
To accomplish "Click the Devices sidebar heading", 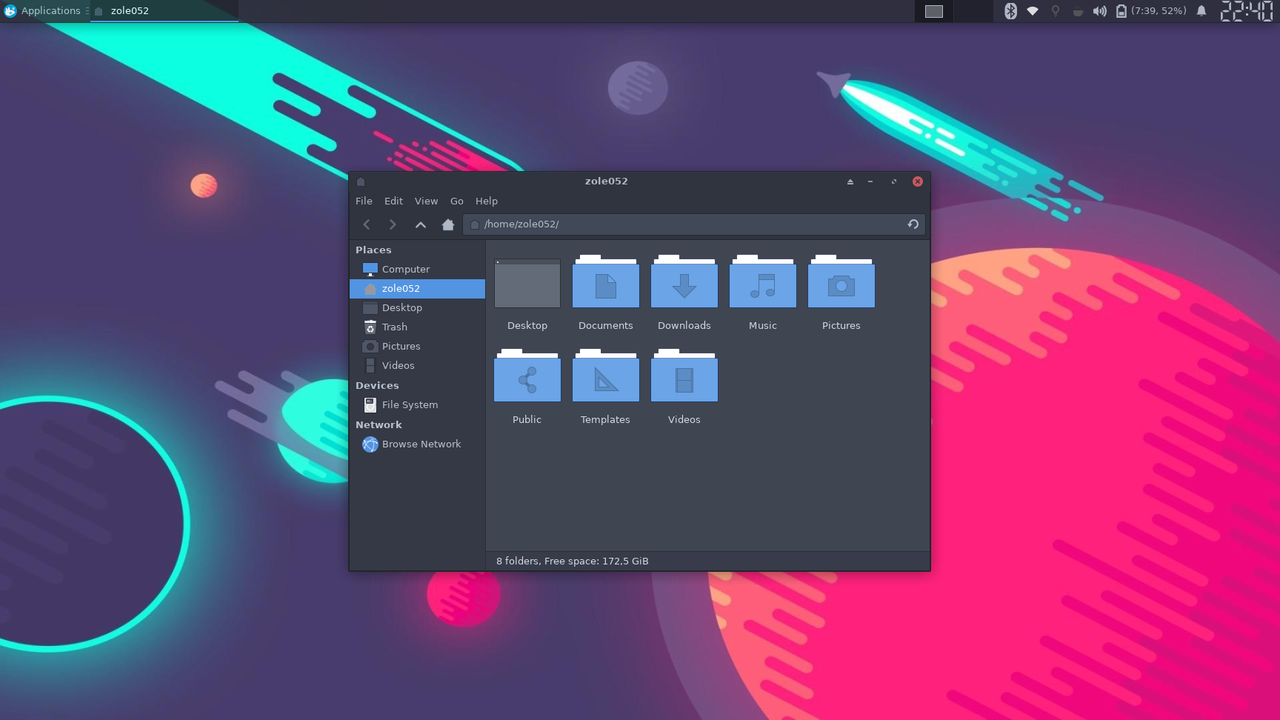I will click(x=377, y=386).
